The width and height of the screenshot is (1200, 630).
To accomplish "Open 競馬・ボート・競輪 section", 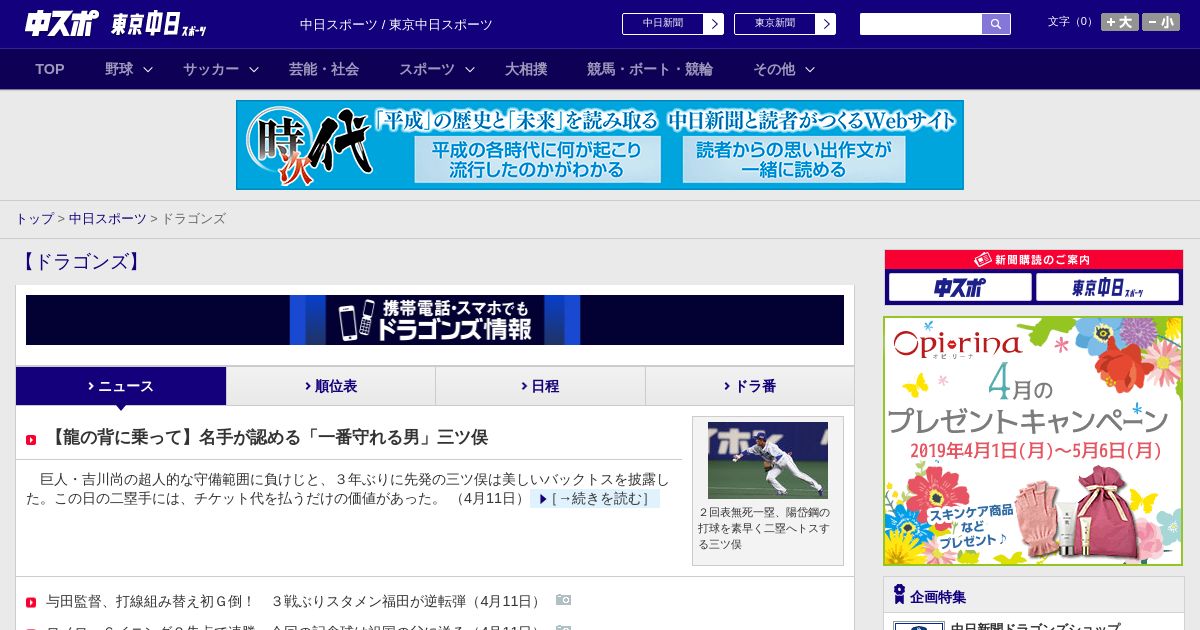I will [x=650, y=69].
